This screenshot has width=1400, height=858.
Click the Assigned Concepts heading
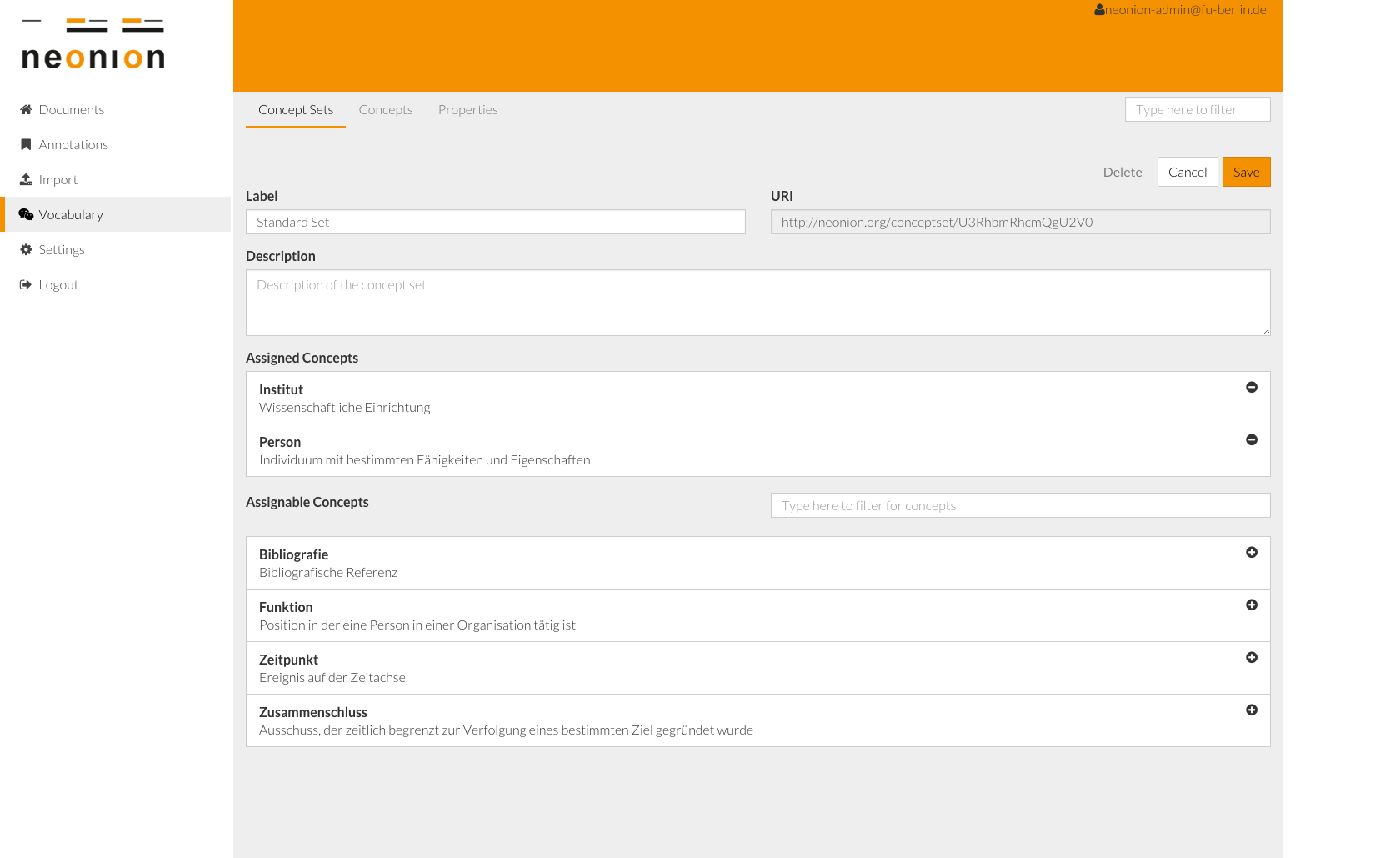[302, 358]
